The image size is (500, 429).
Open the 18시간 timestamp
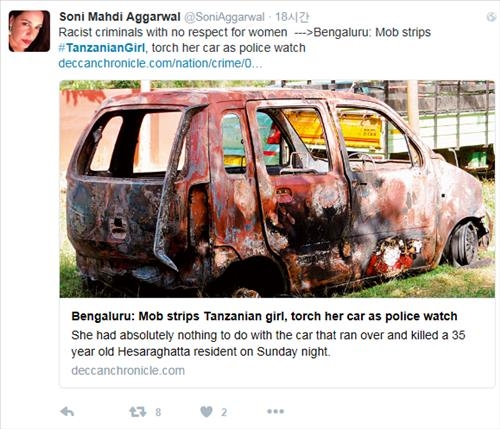point(292,17)
